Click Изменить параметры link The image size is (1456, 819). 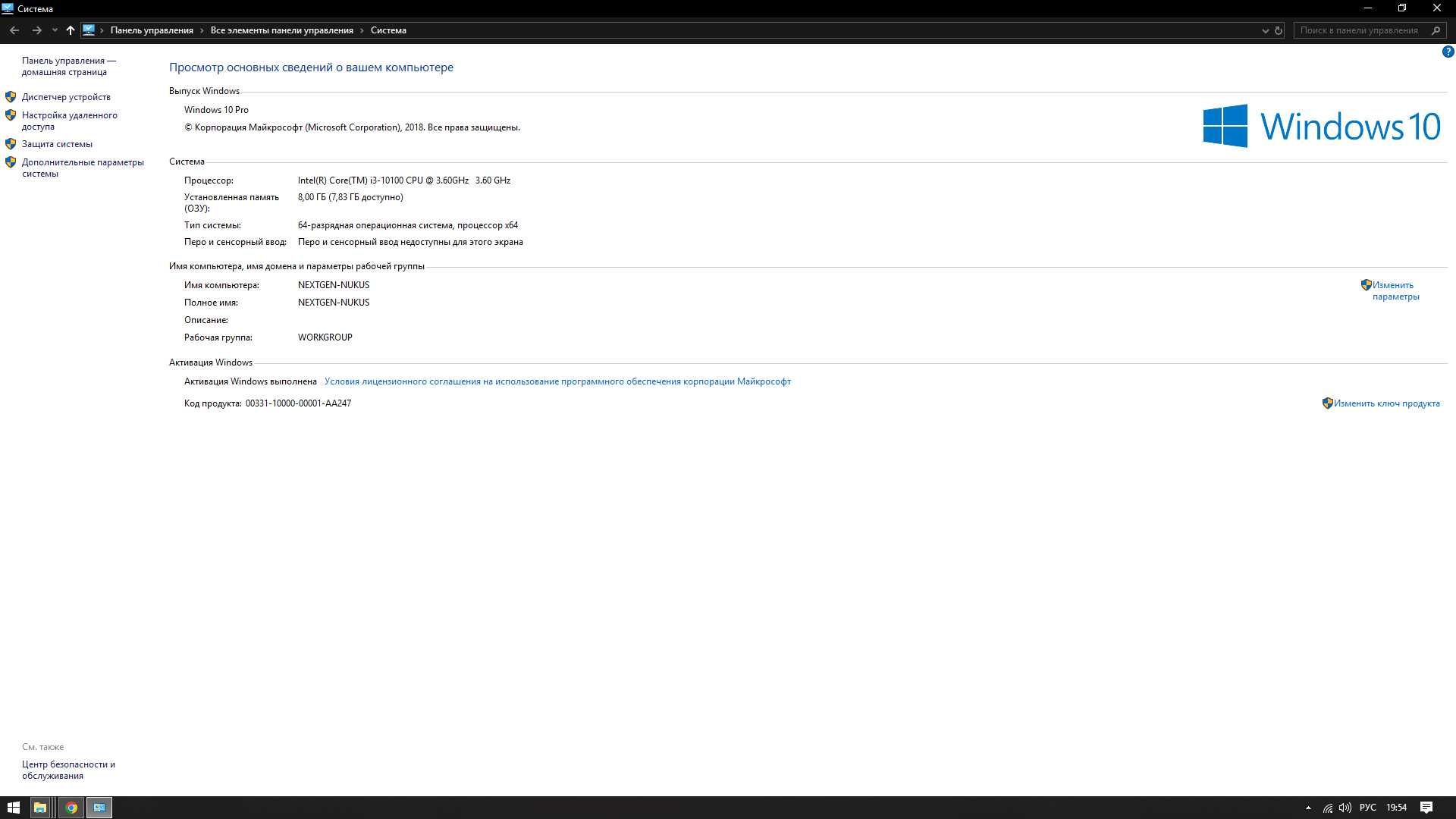1395,290
